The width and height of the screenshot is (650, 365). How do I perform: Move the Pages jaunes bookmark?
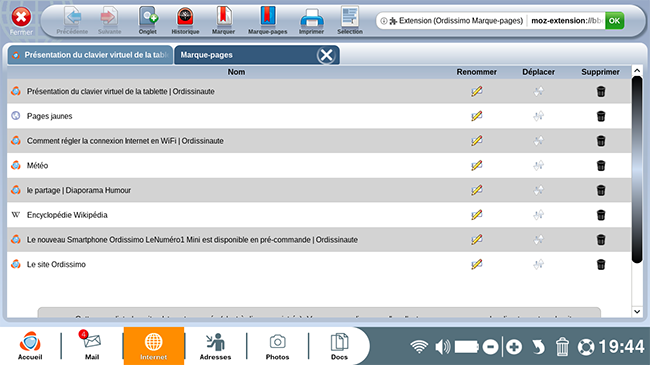[538, 116]
